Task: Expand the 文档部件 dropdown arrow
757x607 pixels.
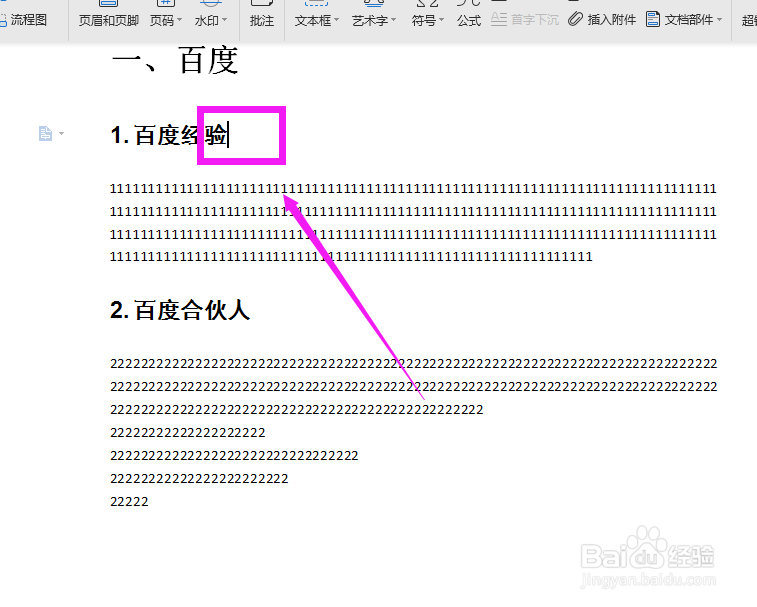Action: (719, 20)
